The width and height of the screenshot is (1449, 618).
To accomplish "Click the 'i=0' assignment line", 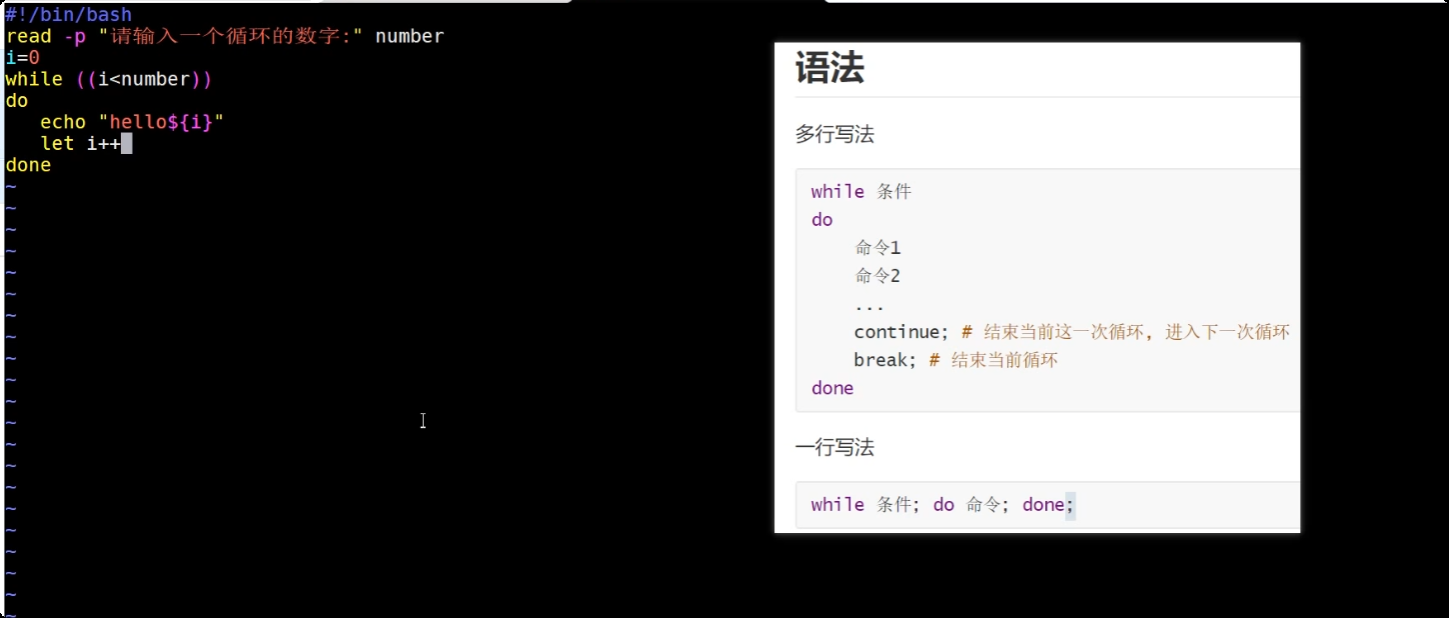I will 22,58.
